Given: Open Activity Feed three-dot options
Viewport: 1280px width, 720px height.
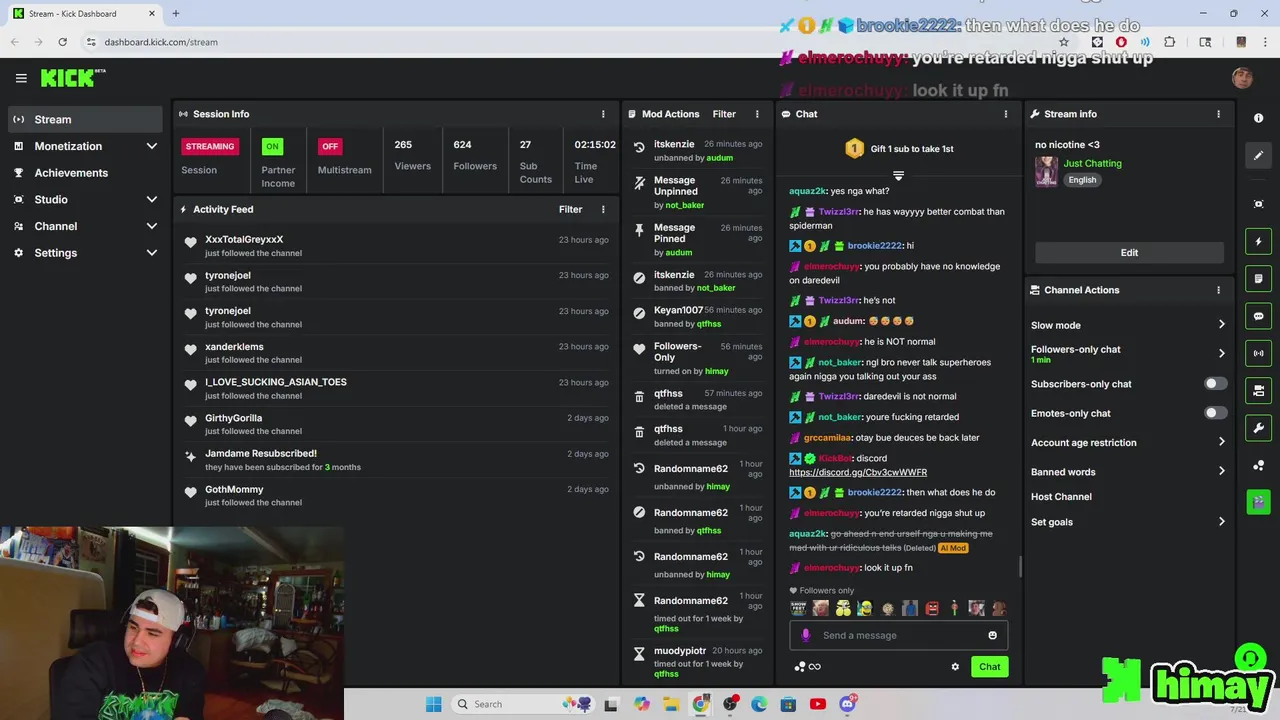Looking at the screenshot, I should 603,209.
